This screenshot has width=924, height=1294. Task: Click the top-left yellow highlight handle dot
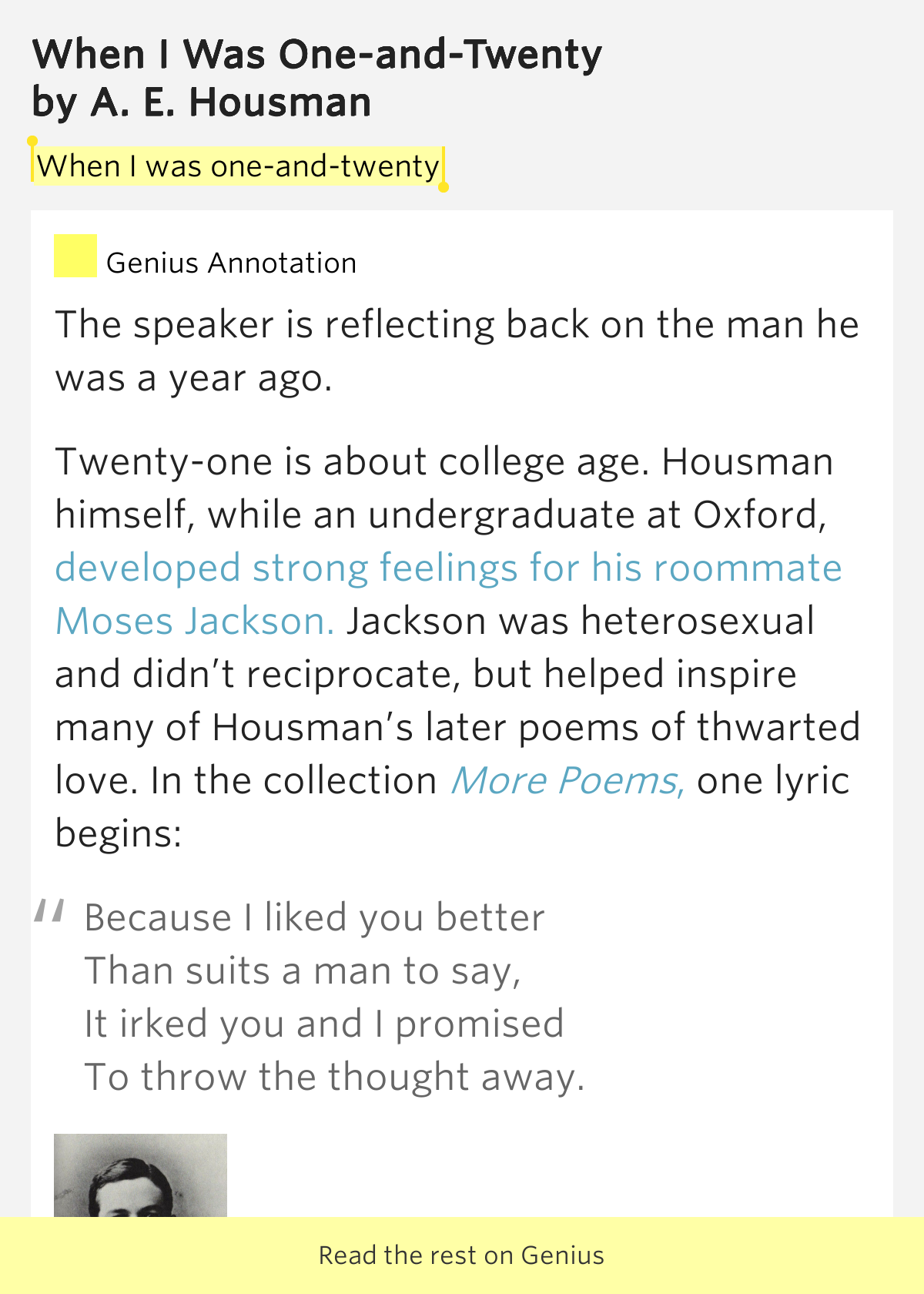tap(32, 141)
